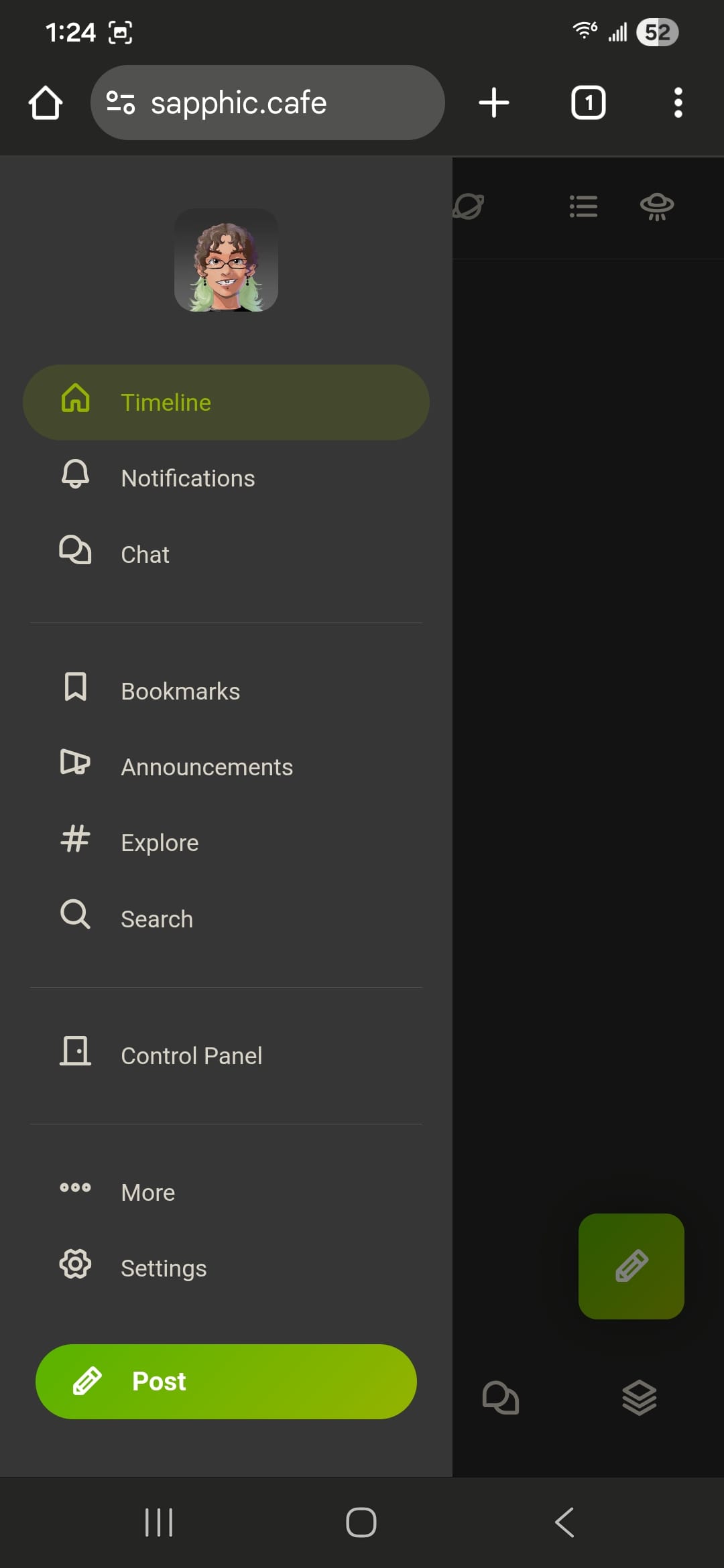Tap the planet icon in top bar
Viewport: 724px width, 1568px height.
pyautogui.click(x=469, y=206)
